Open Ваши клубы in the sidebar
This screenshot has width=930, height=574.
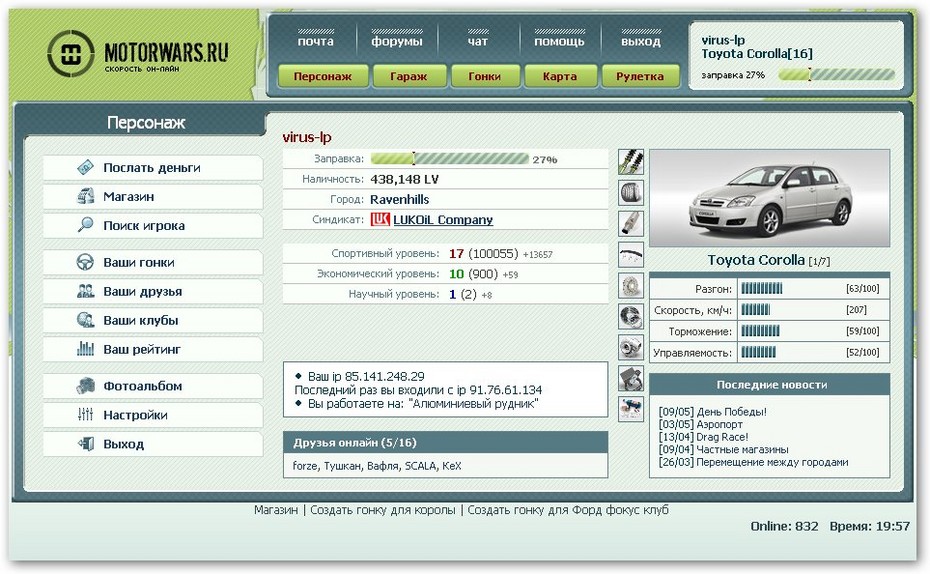tap(152, 321)
